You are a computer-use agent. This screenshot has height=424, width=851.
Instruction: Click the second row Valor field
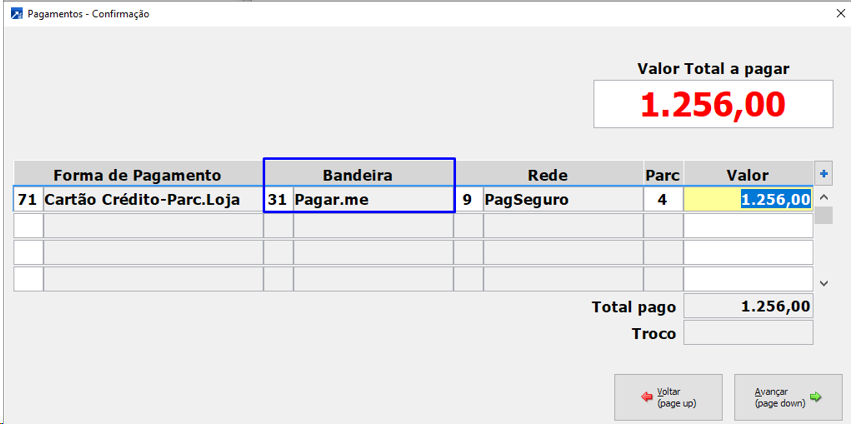(x=748, y=226)
